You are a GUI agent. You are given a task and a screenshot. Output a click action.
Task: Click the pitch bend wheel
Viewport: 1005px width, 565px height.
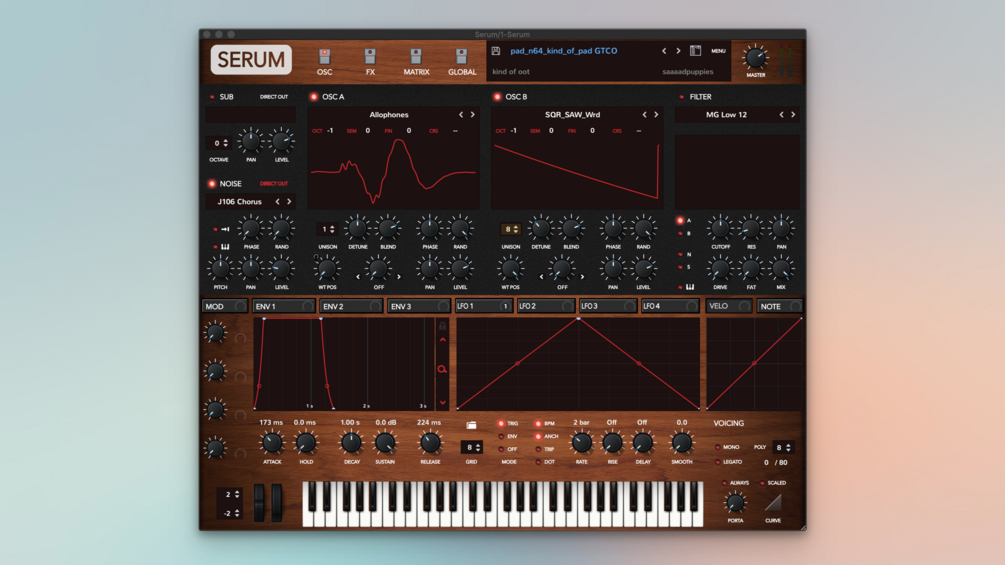(x=259, y=502)
